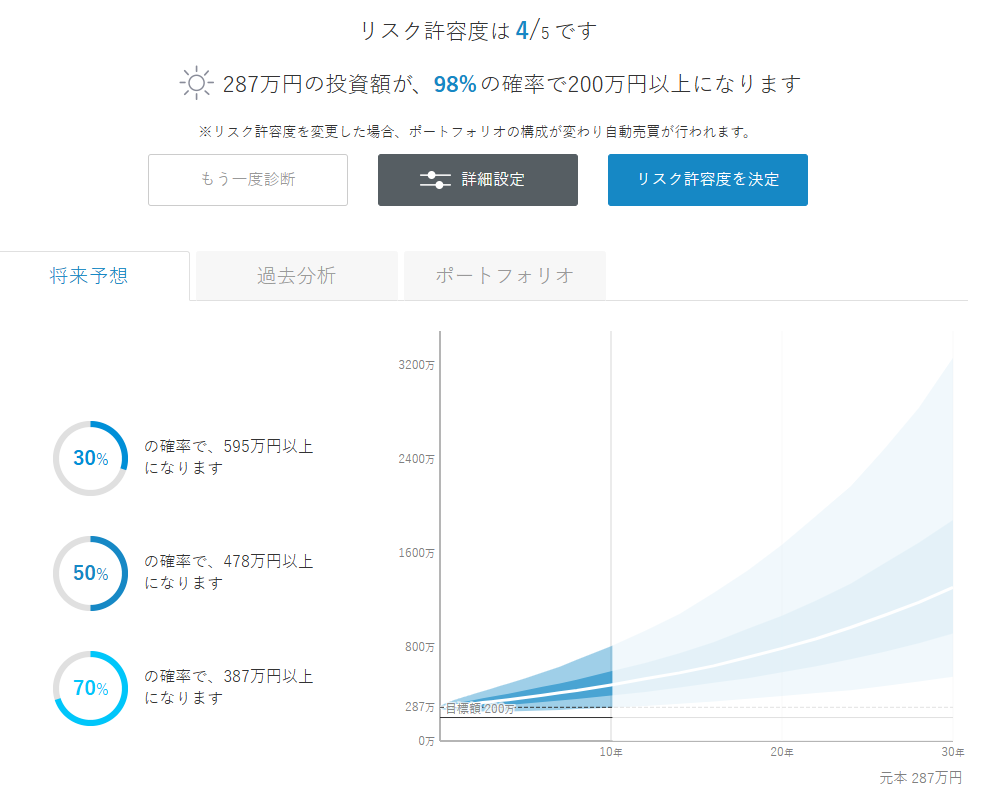Click the 元本 287万円 caption
This screenshot has width=985, height=810.
(x=920, y=778)
